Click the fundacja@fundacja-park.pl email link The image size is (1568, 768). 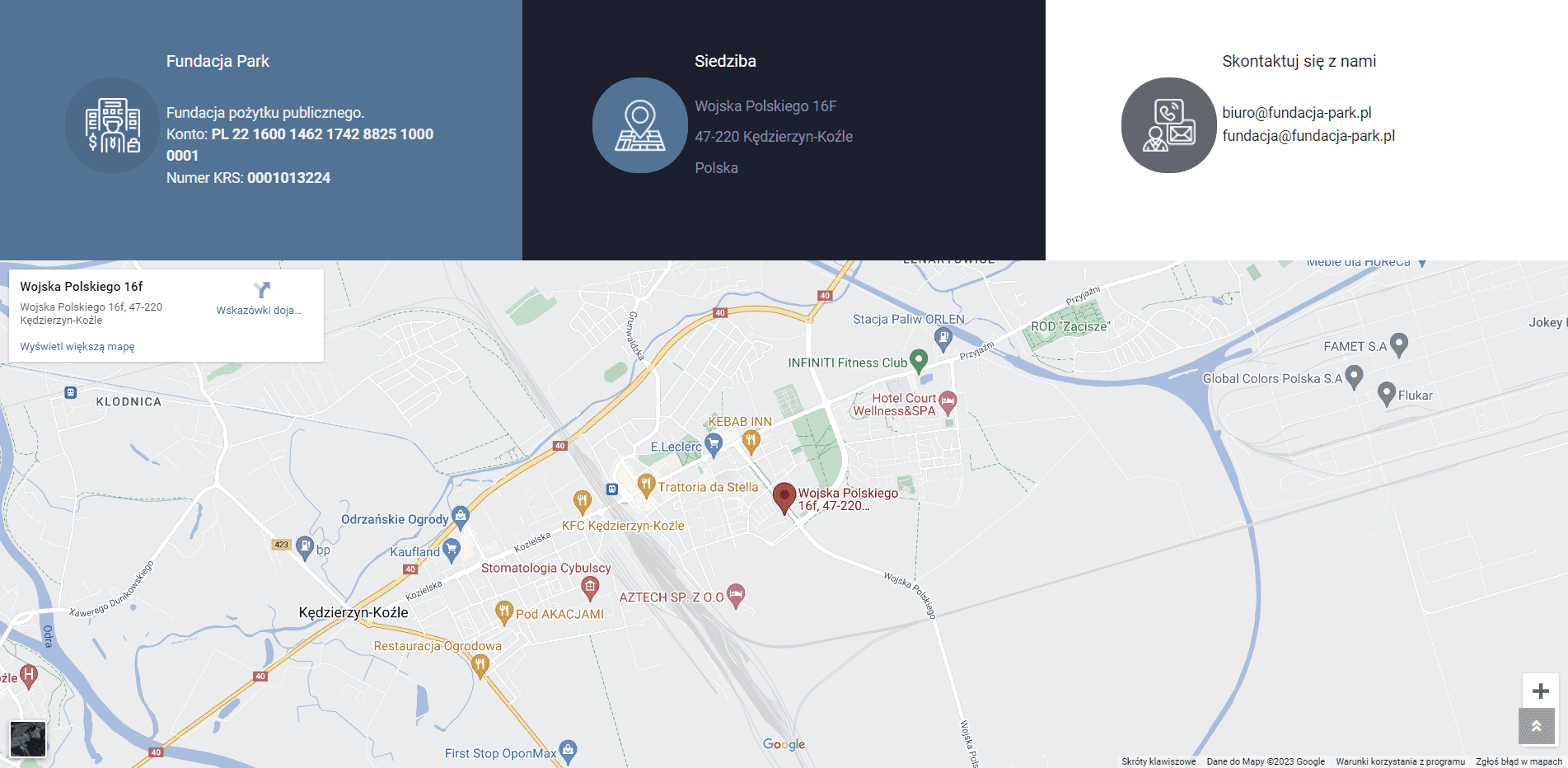(1308, 136)
